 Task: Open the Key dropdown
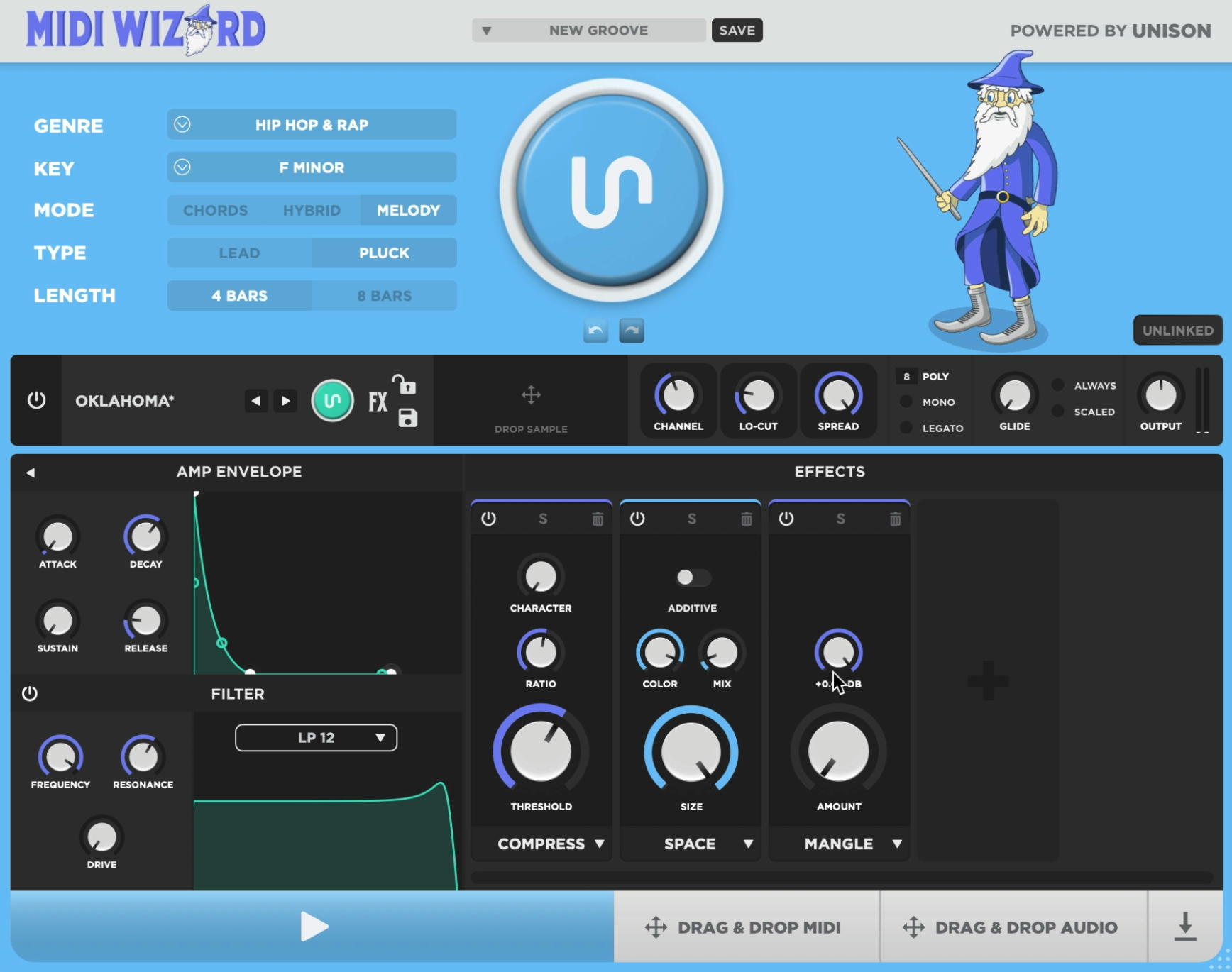pos(312,167)
